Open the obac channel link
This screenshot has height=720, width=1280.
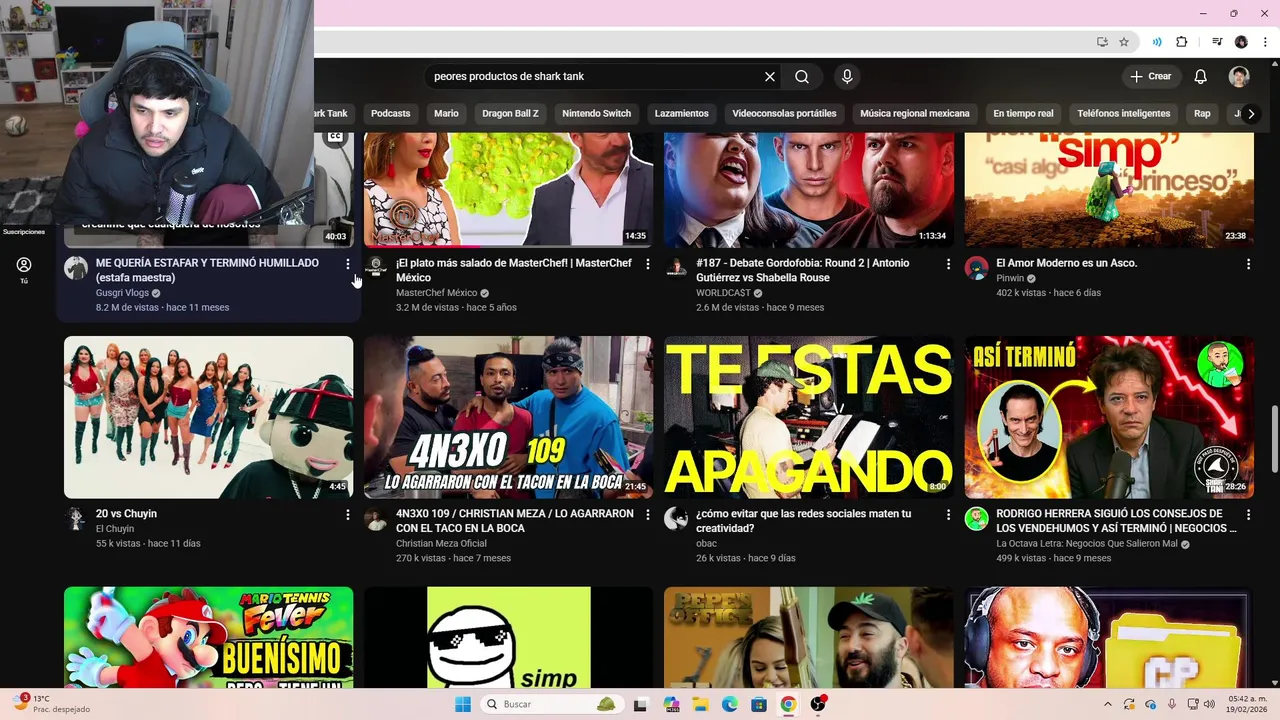tap(706, 544)
